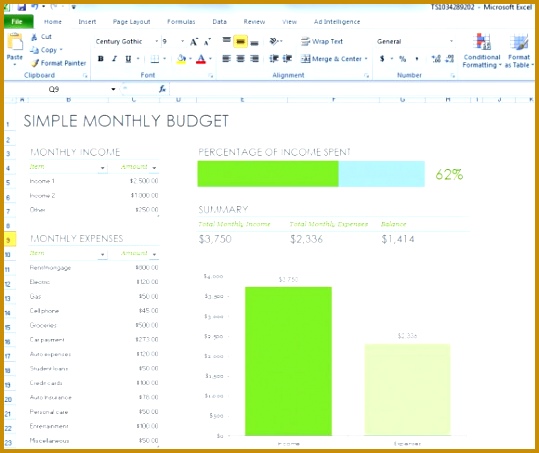Viewport: 539px width, 453px height.
Task: Open the income Item filter dropdown
Action: point(102,168)
